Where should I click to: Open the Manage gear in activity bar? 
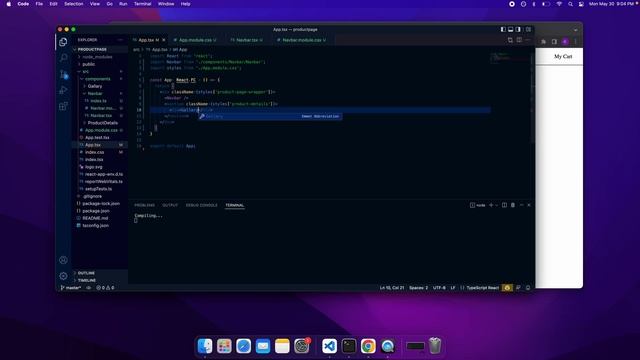pos(63,276)
